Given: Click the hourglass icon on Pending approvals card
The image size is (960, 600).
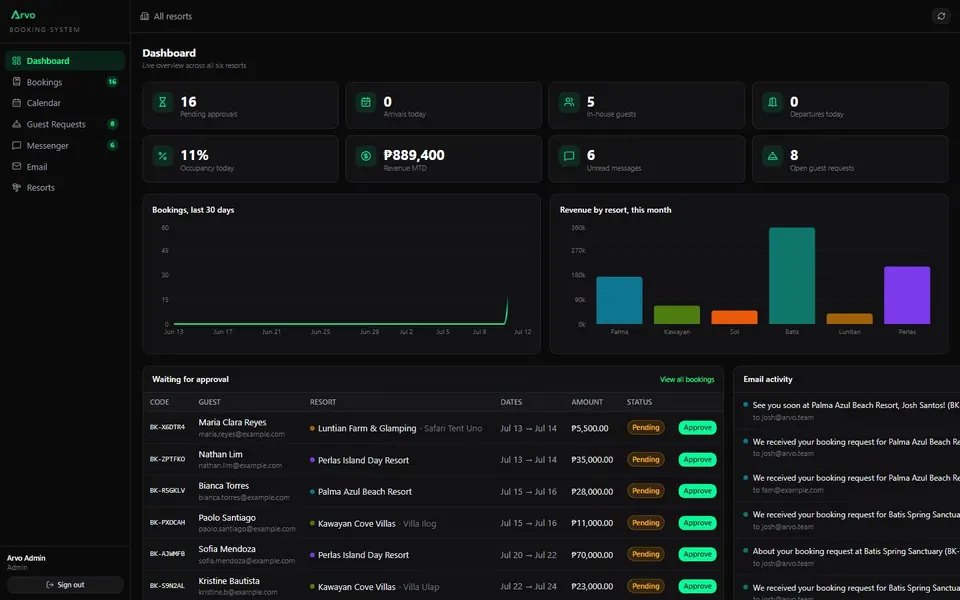Looking at the screenshot, I should [162, 102].
